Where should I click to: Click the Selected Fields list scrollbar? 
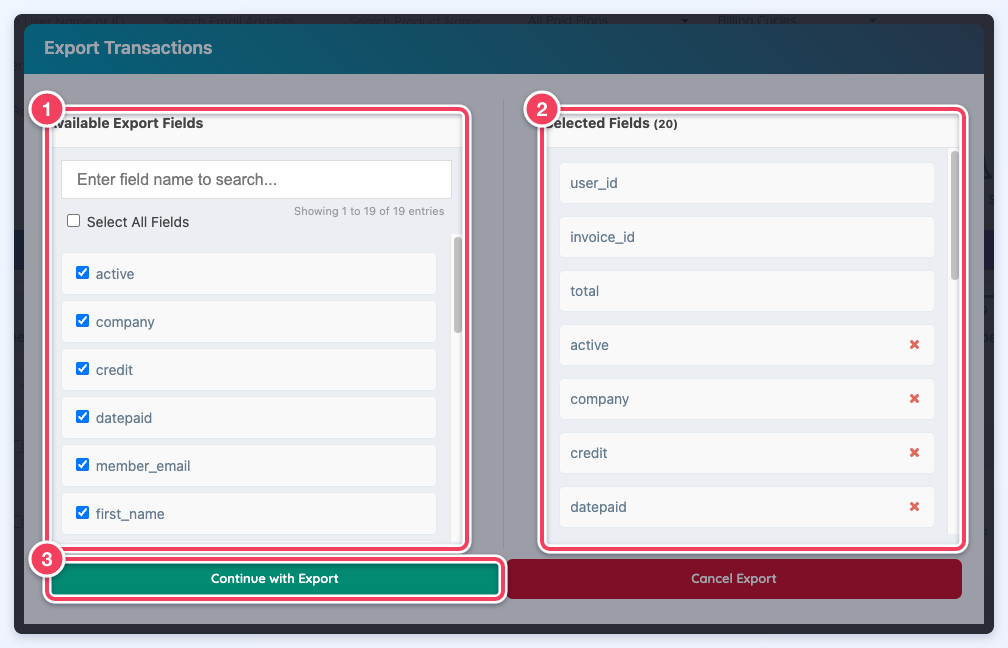click(955, 215)
